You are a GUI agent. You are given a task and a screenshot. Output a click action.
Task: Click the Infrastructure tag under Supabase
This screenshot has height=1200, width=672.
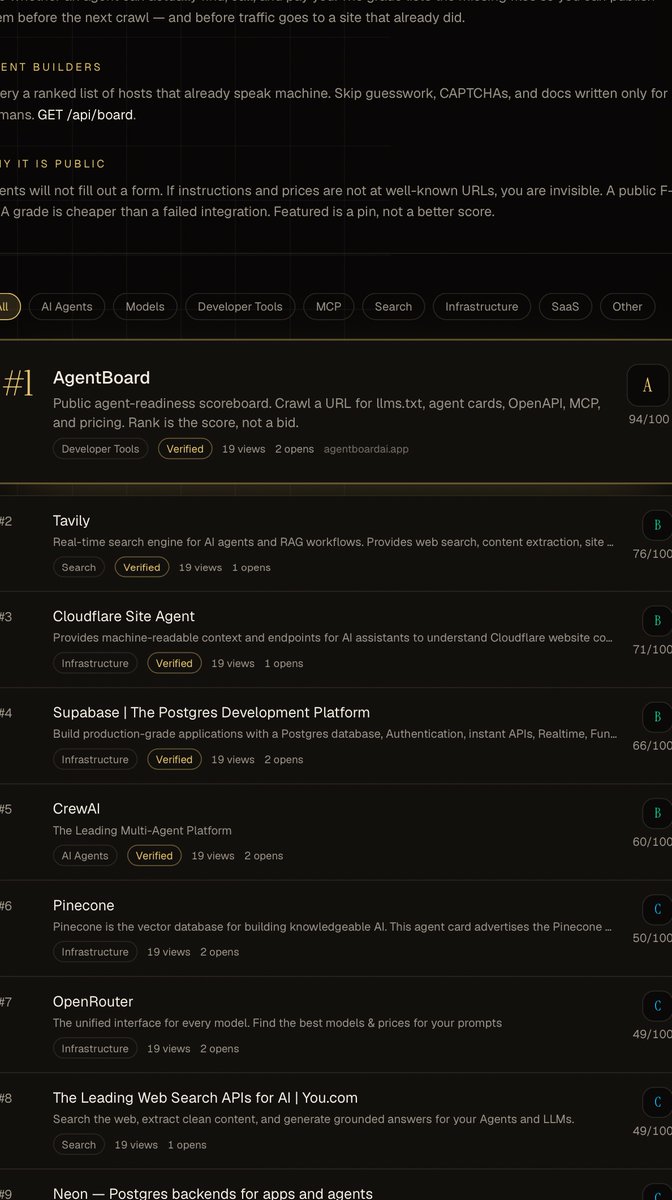point(95,759)
